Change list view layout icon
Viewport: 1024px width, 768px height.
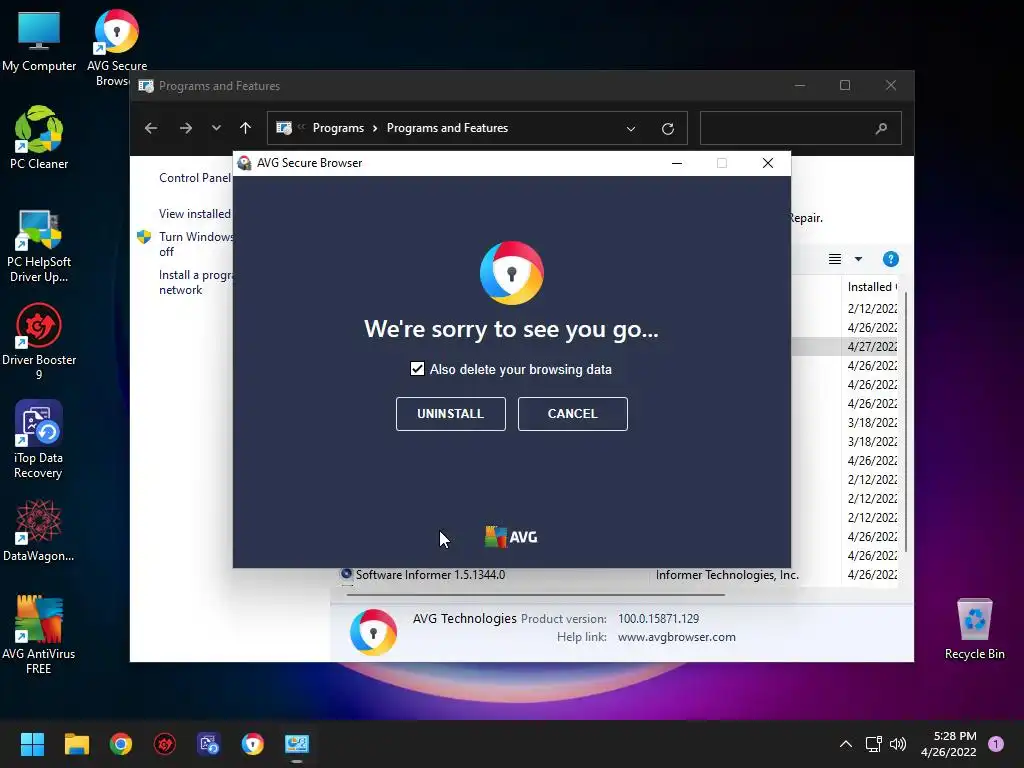tap(835, 259)
